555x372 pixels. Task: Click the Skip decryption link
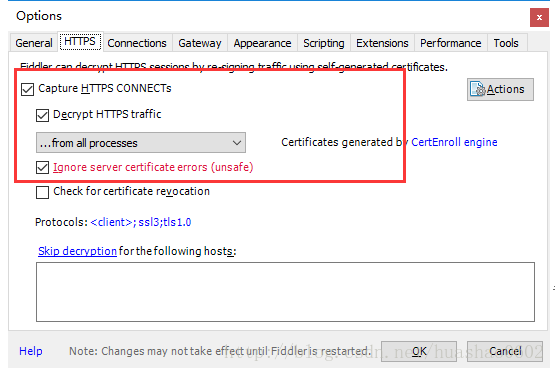point(77,251)
